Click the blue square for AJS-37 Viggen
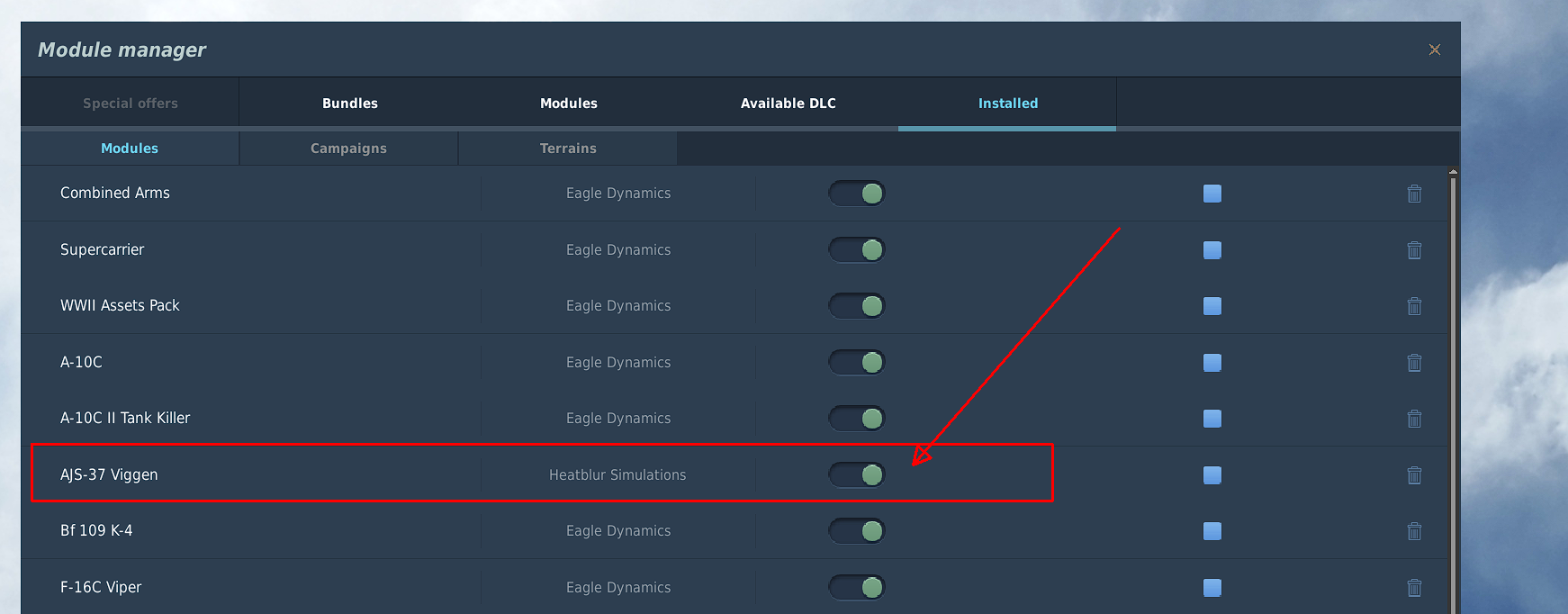 pyautogui.click(x=1212, y=475)
